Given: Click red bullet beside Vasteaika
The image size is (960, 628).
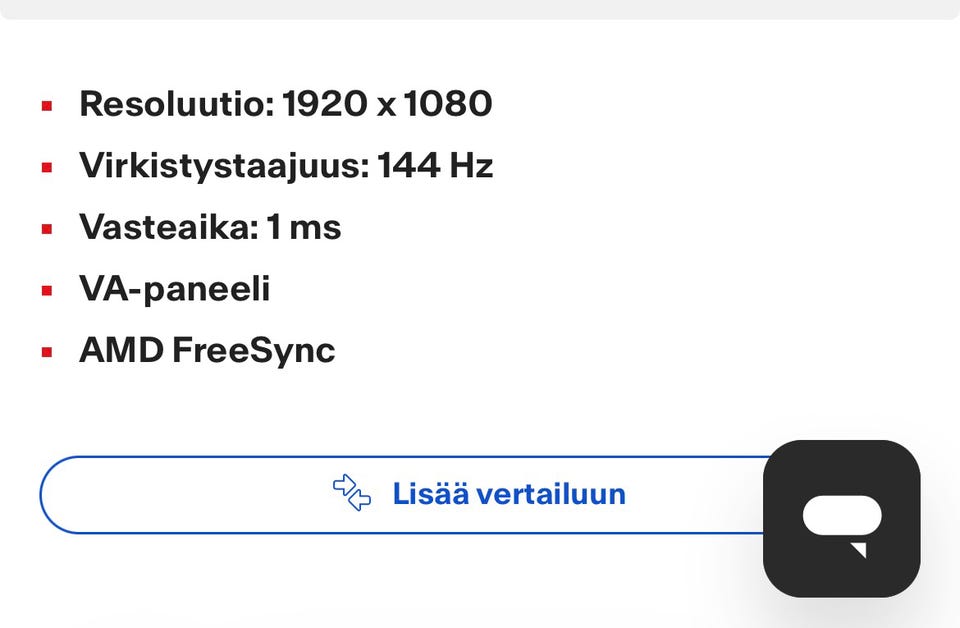Looking at the screenshot, I should pyautogui.click(x=47, y=229).
